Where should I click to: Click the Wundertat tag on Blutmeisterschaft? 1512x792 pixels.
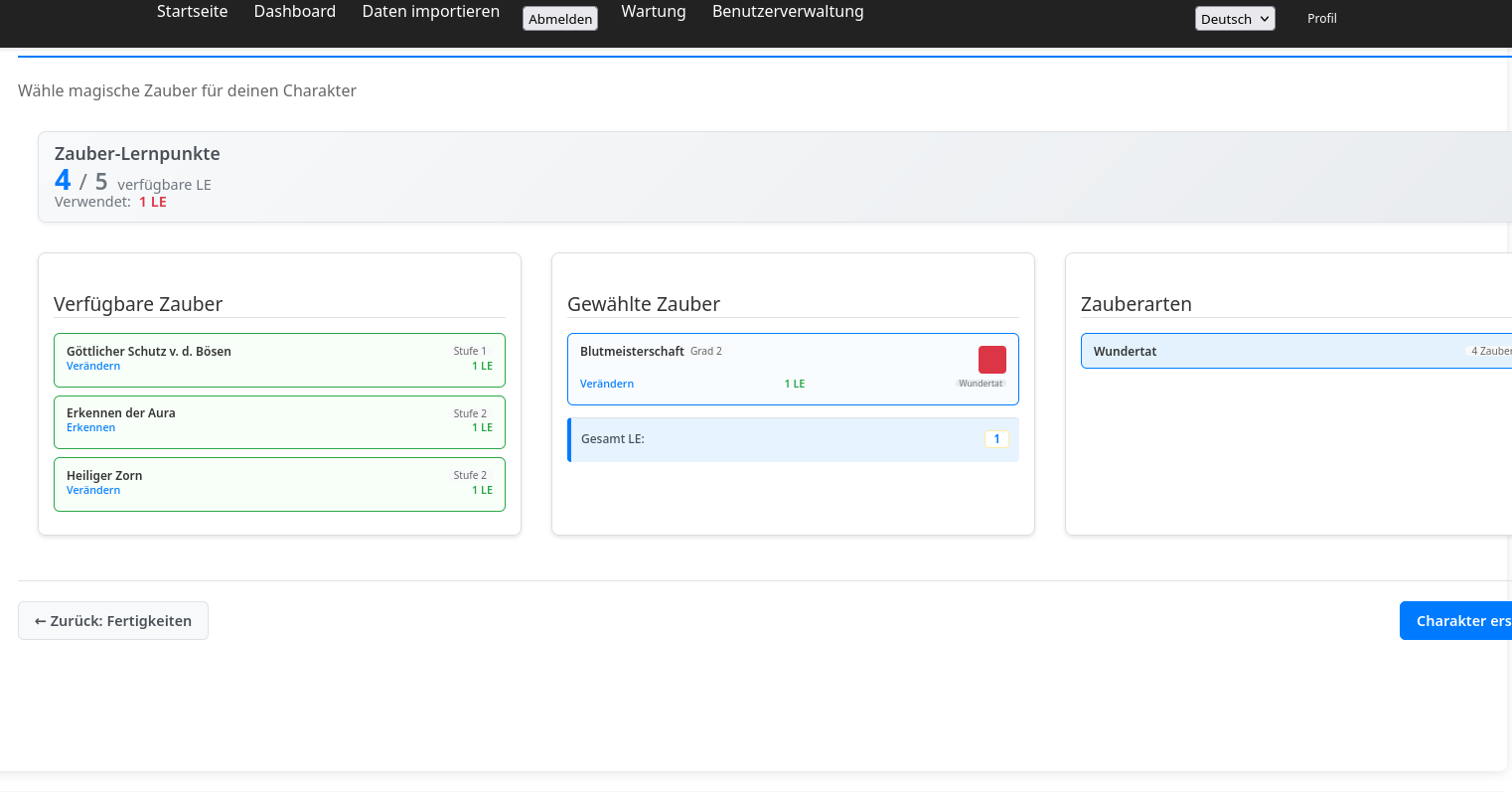click(980, 384)
